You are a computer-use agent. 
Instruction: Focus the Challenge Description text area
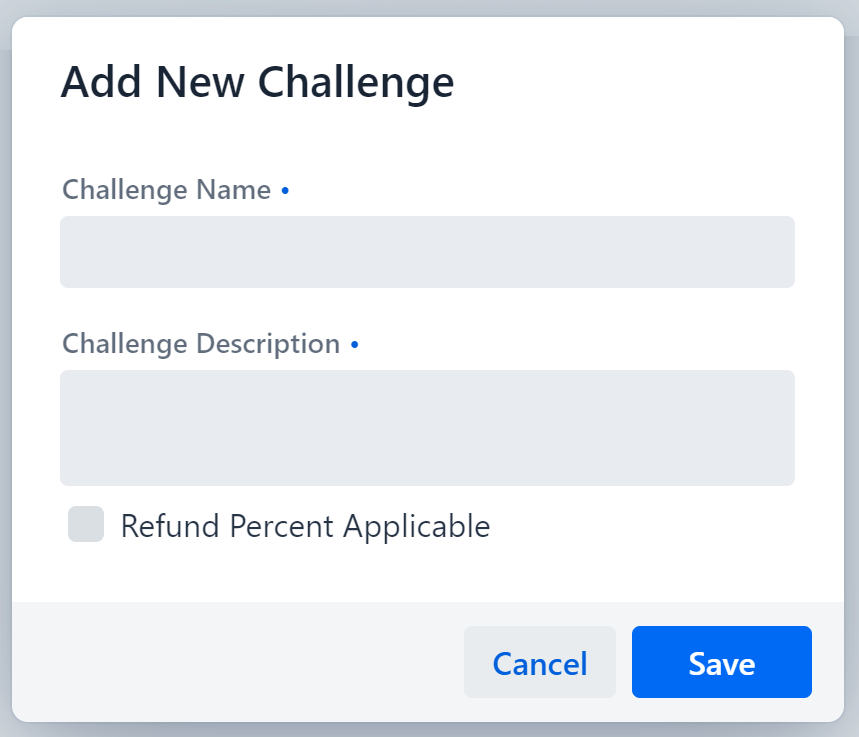click(x=427, y=428)
